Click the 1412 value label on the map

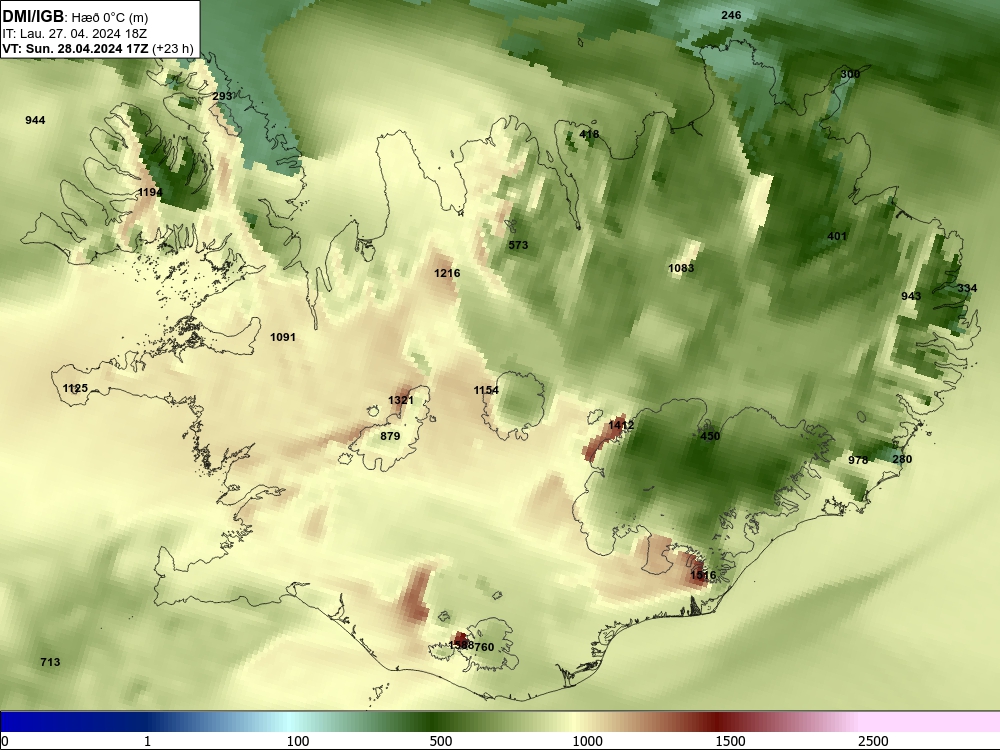[x=621, y=425]
